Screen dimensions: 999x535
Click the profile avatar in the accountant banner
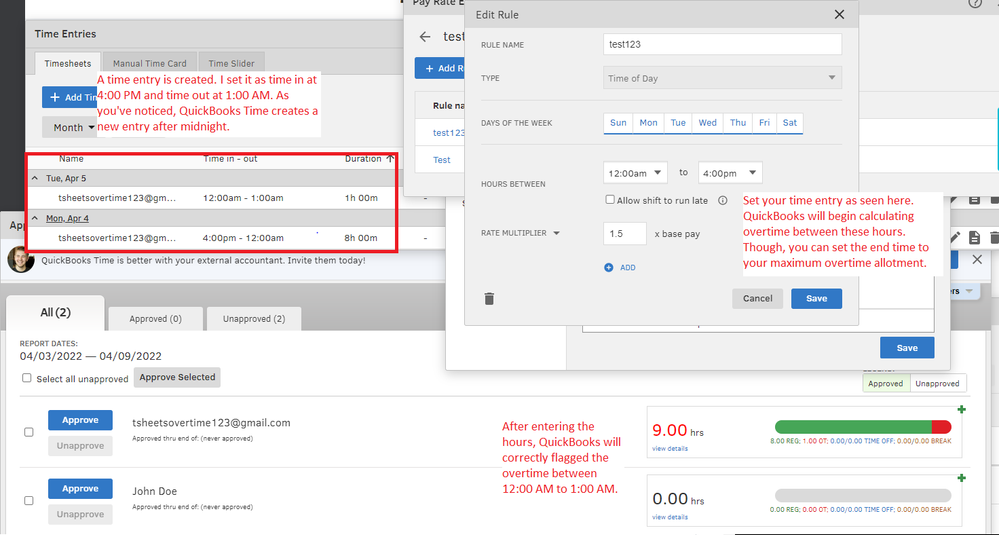pos(21,260)
